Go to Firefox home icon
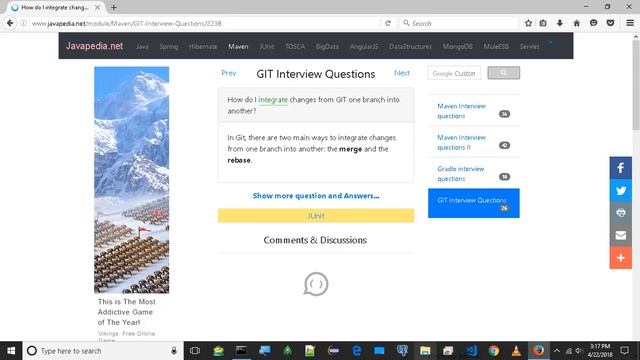 point(576,23)
